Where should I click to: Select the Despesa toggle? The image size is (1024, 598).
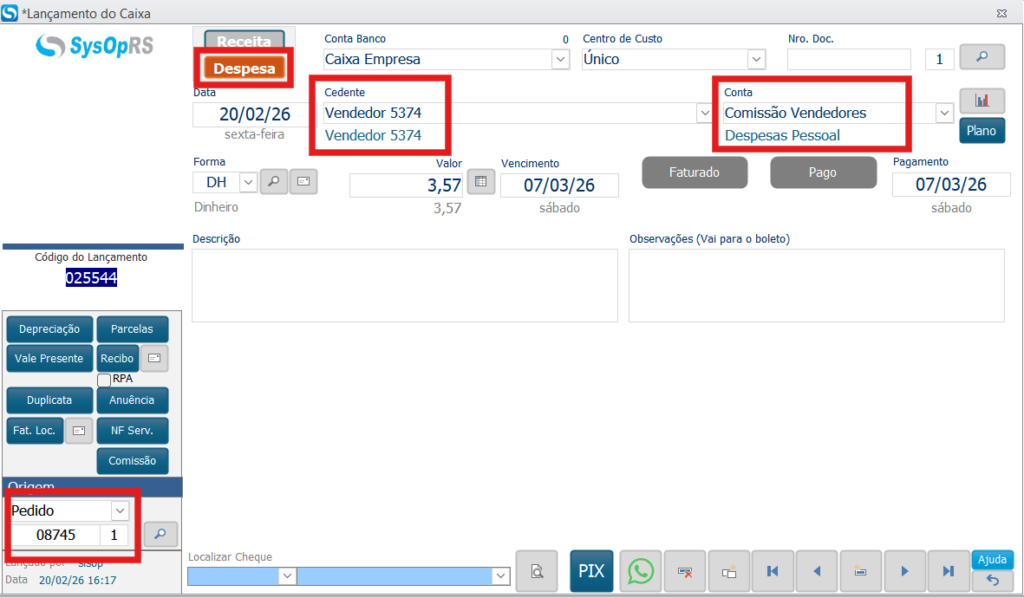click(x=245, y=68)
